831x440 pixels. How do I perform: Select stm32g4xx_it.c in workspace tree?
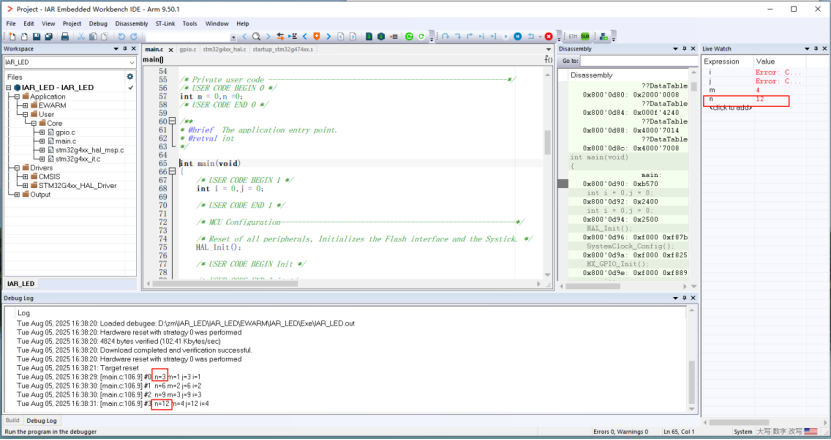(x=78, y=159)
